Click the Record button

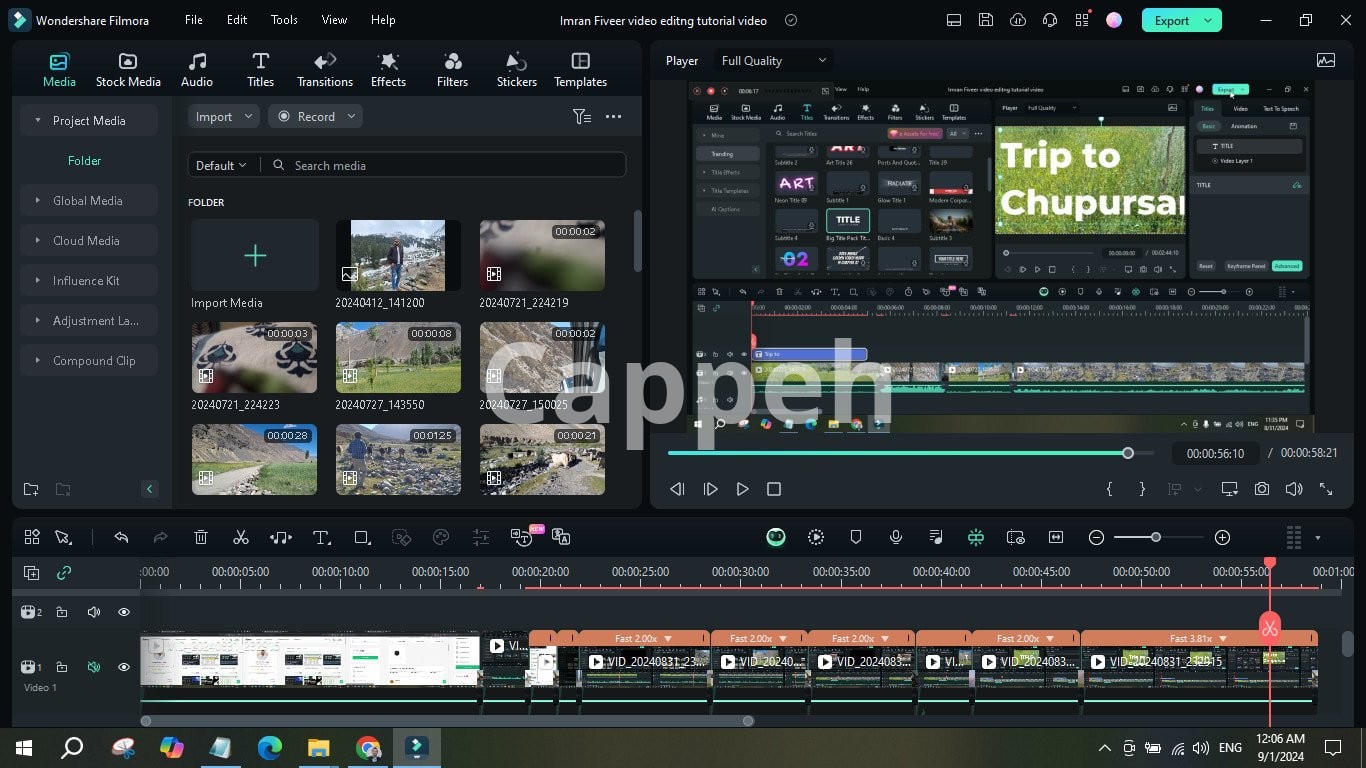tap(315, 117)
